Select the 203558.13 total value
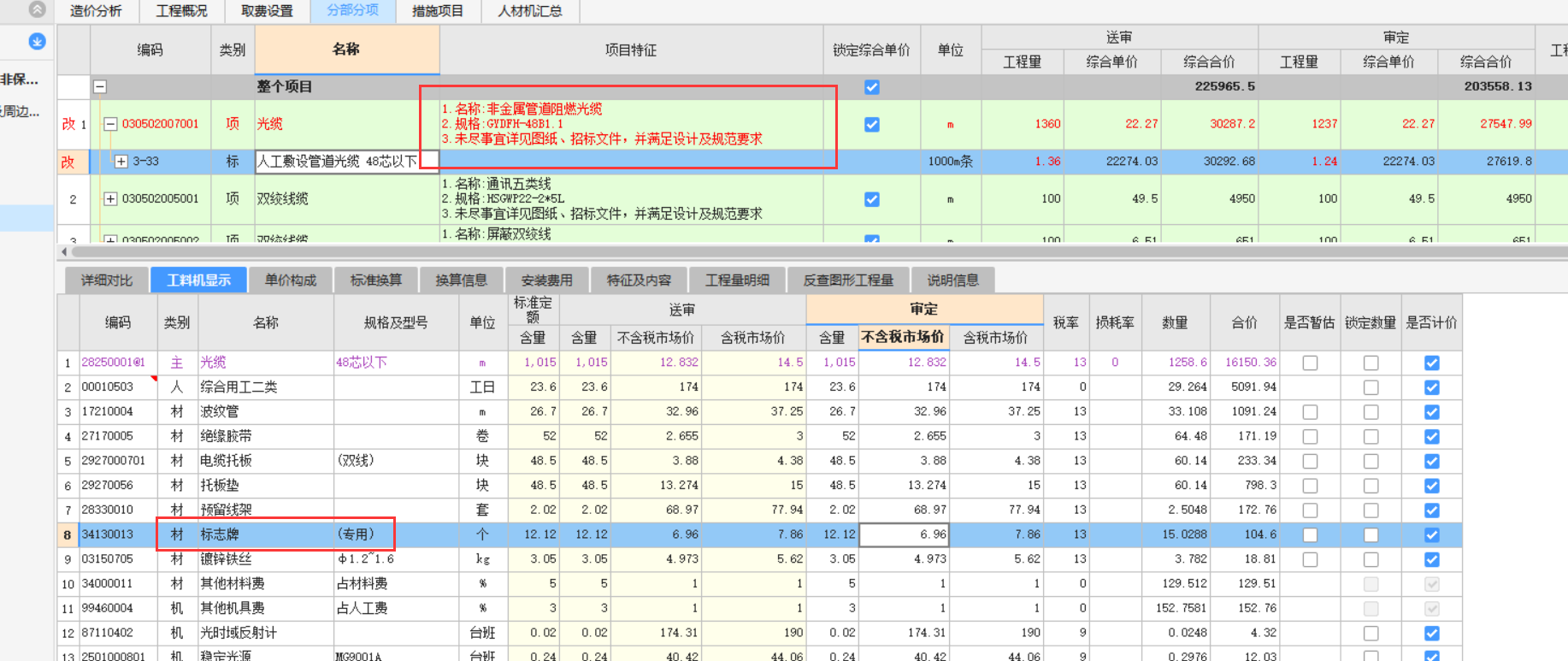1568x661 pixels. (1497, 86)
